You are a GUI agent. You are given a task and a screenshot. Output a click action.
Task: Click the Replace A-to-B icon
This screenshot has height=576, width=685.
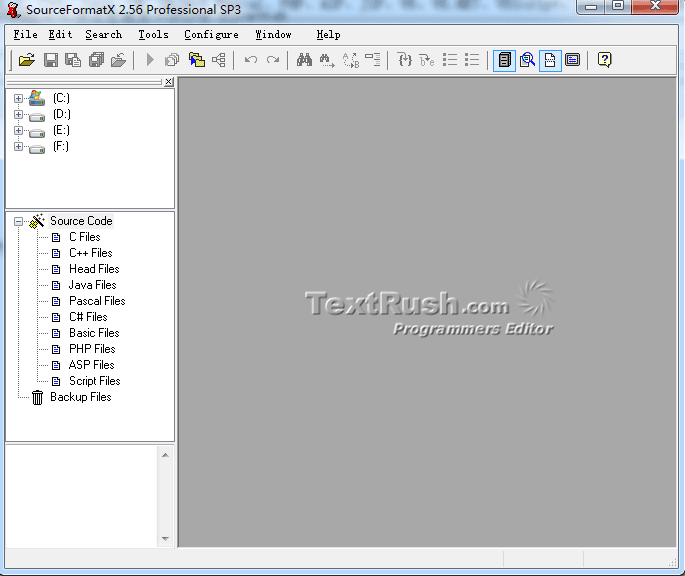pyautogui.click(x=350, y=60)
